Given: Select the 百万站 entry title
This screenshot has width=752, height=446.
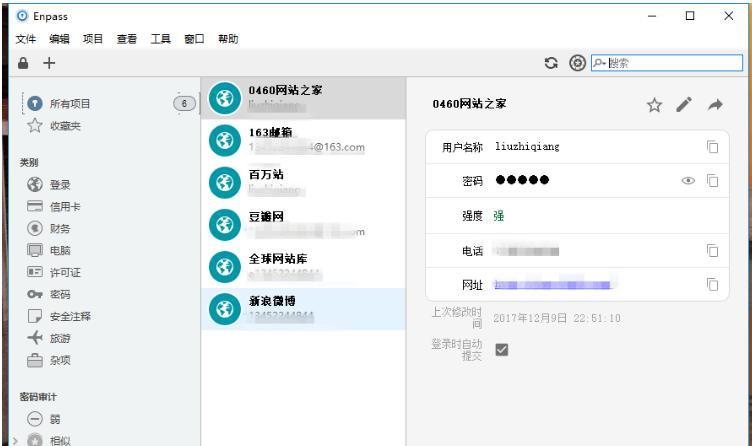Looking at the screenshot, I should (266, 175).
